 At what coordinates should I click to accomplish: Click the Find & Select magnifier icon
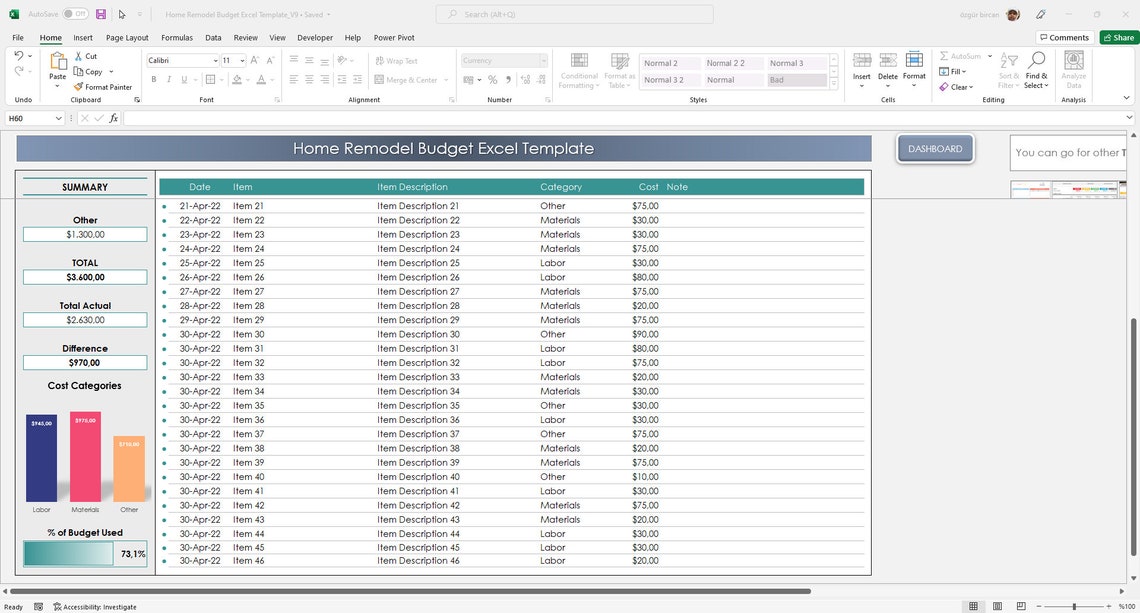pyautogui.click(x=1037, y=59)
